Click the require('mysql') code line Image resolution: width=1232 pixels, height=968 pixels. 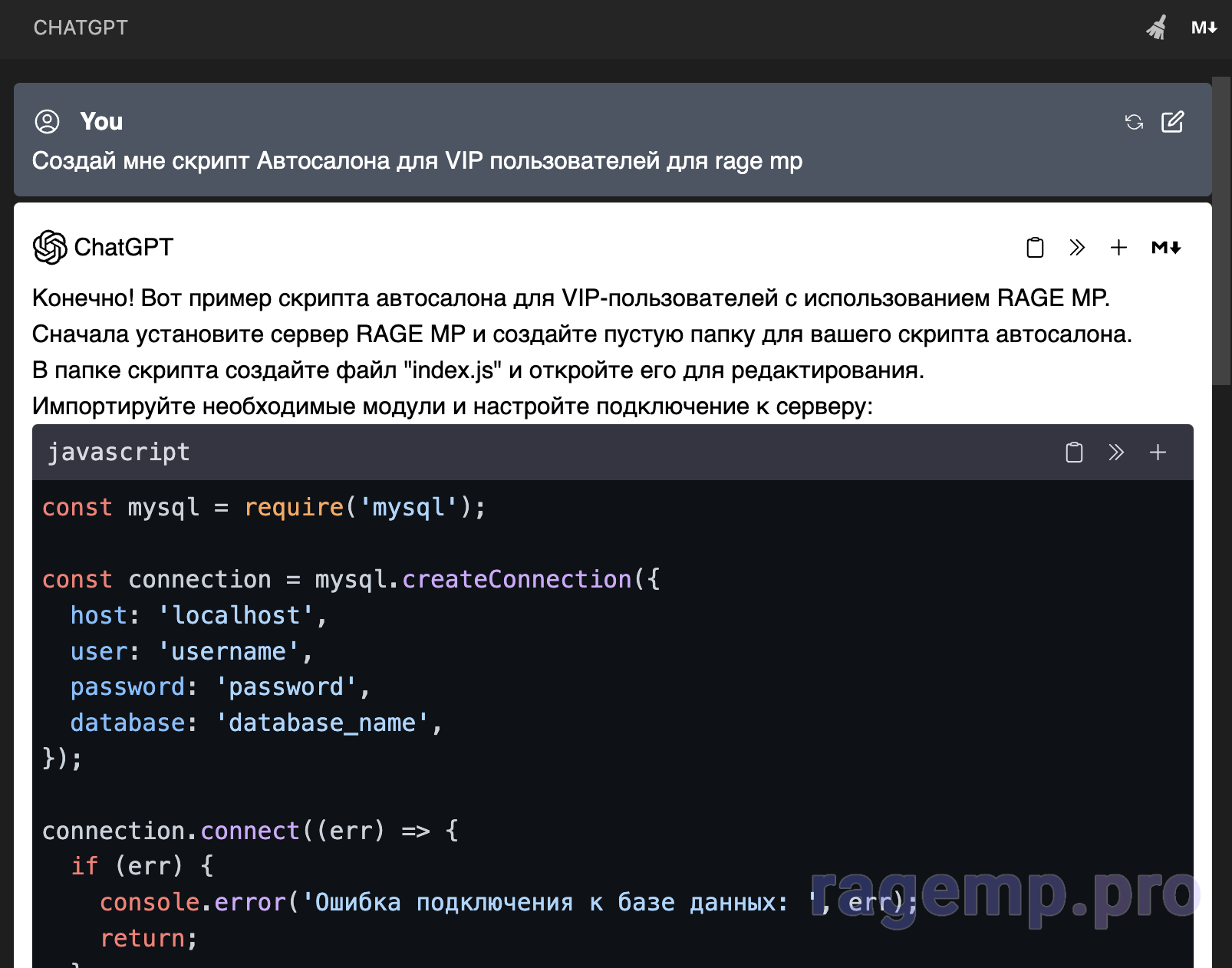click(264, 507)
